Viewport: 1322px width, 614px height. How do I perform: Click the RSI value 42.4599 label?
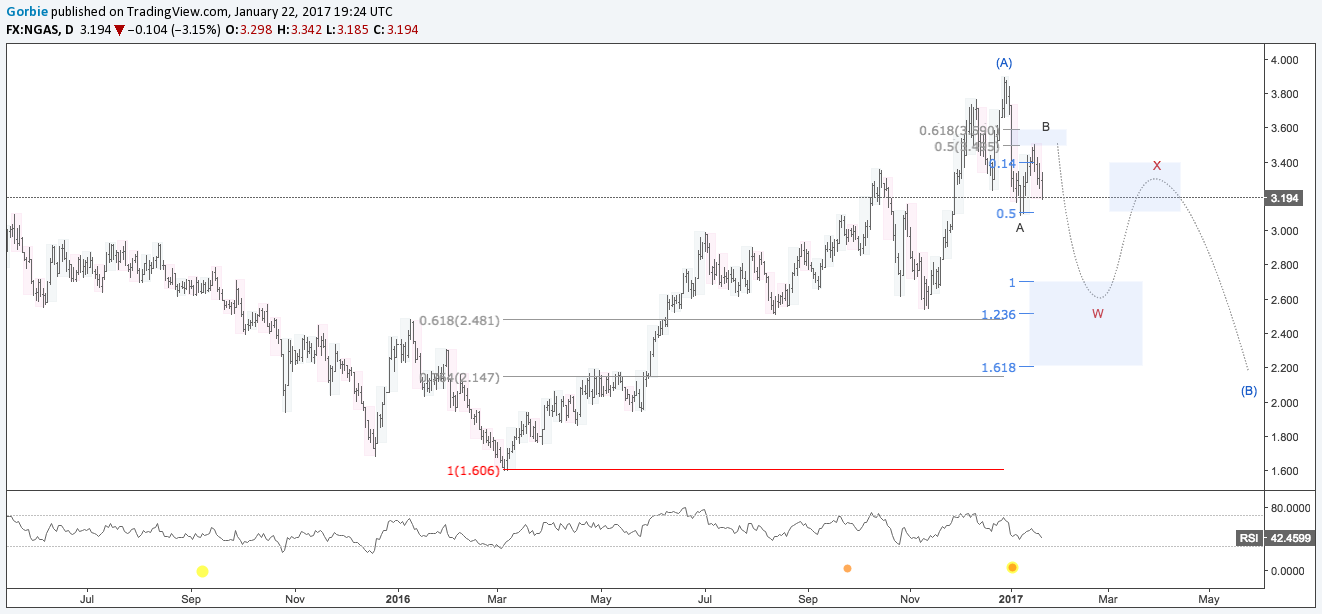pos(1290,538)
